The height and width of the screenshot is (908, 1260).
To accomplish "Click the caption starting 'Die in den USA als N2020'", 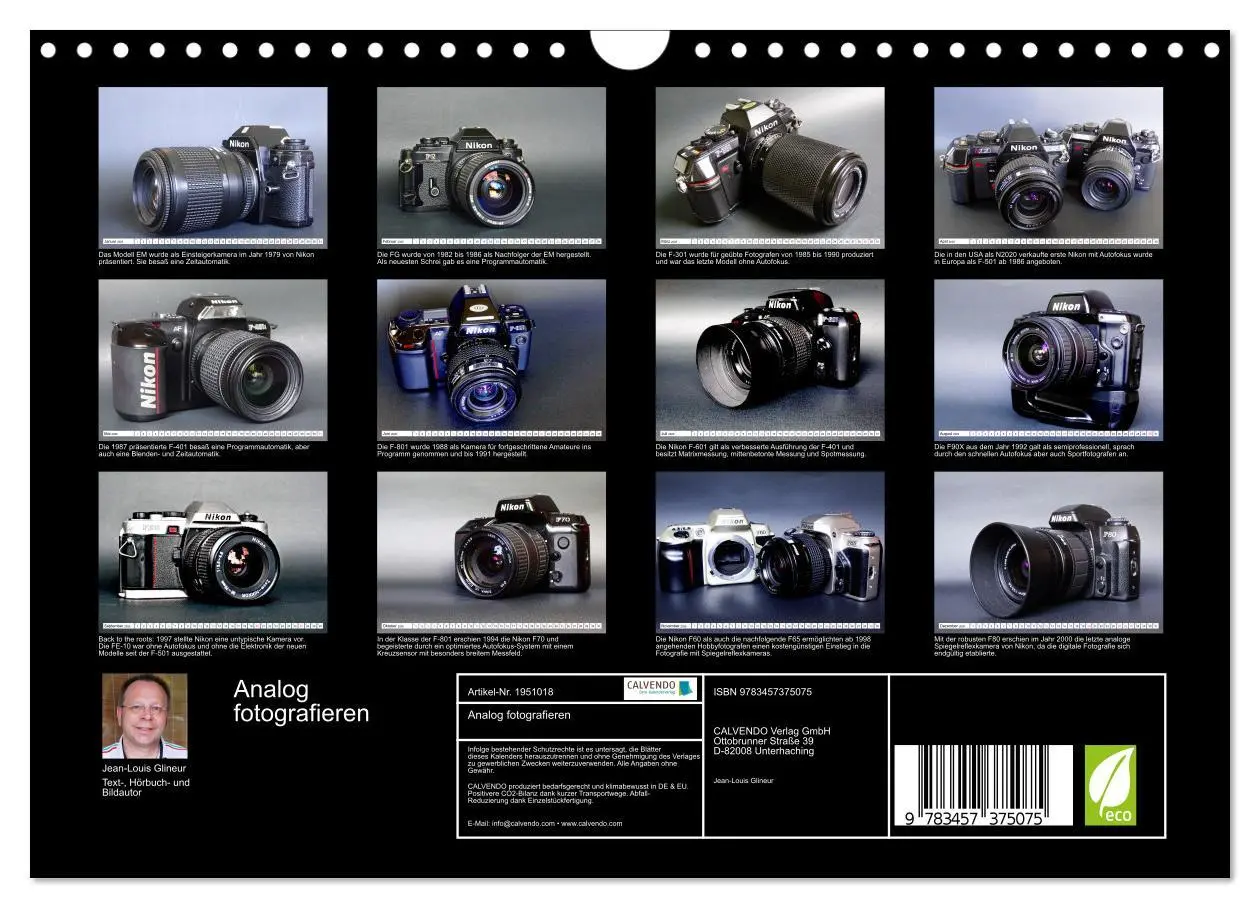I will (x=1043, y=258).
